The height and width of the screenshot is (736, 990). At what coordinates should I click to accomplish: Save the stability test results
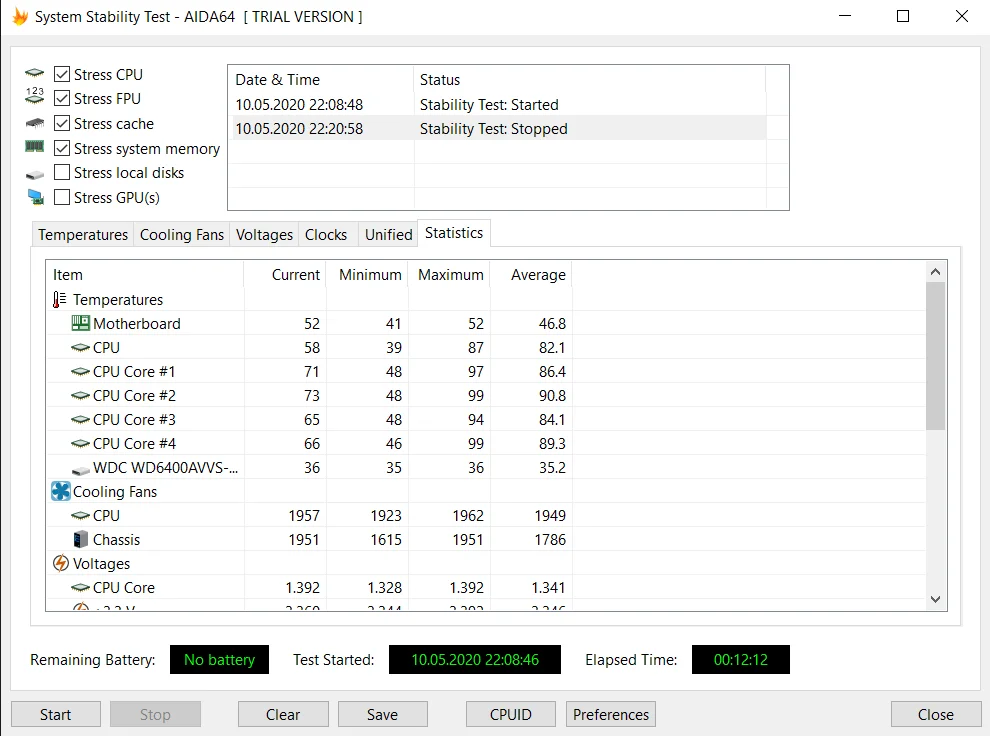click(383, 714)
